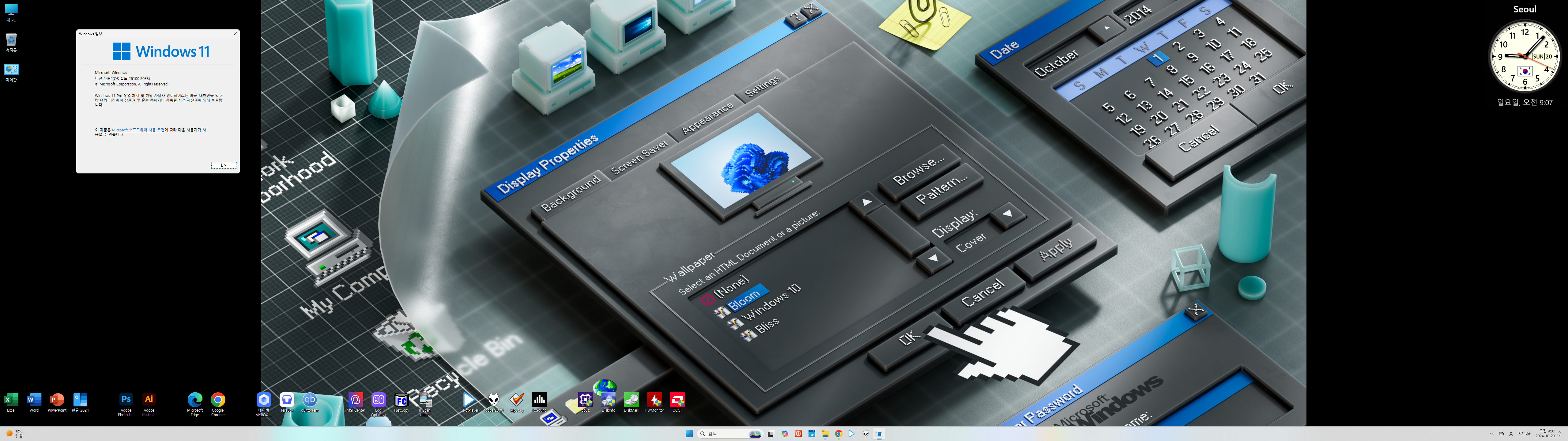Open Task View from the taskbar
The height and width of the screenshot is (441, 1568).
pos(771,434)
